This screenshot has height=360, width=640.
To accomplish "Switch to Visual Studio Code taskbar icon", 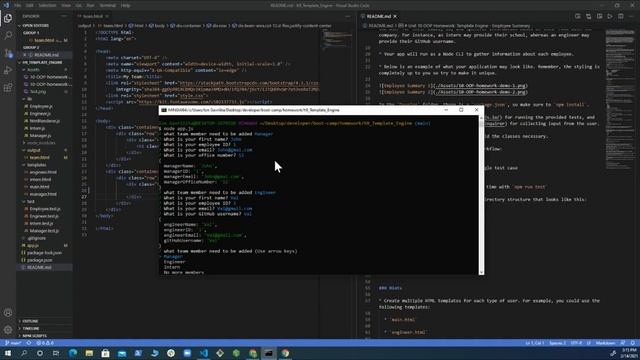I will tap(203, 353).
